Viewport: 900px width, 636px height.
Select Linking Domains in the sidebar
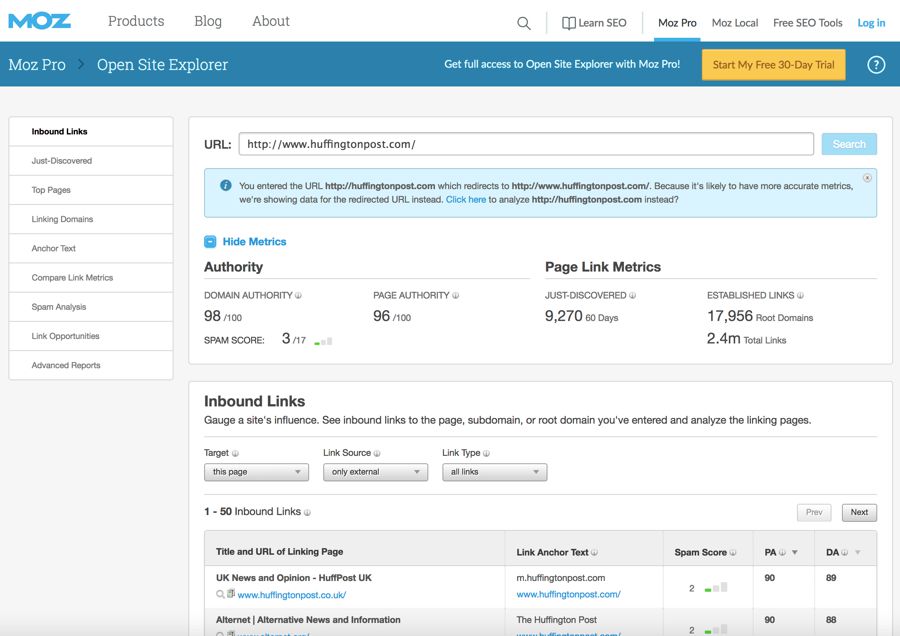tap(91, 219)
